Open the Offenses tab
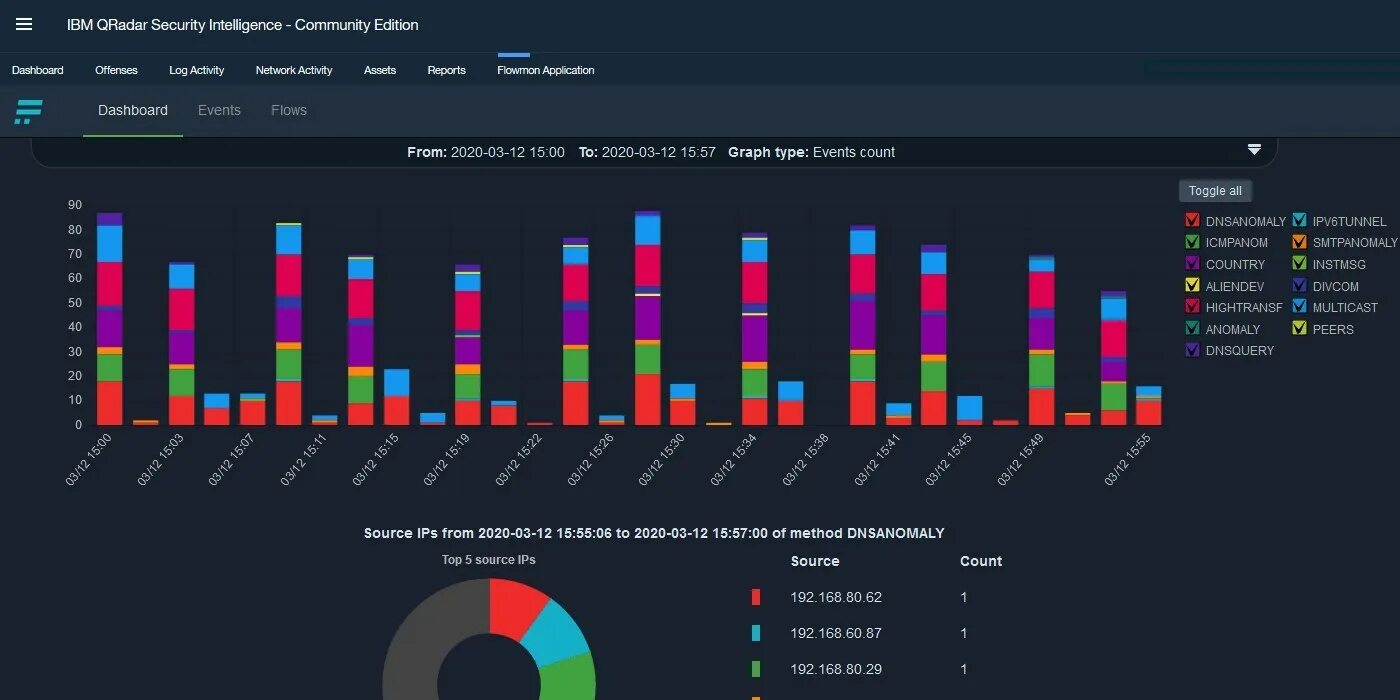This screenshot has height=700, width=1400. tap(116, 70)
